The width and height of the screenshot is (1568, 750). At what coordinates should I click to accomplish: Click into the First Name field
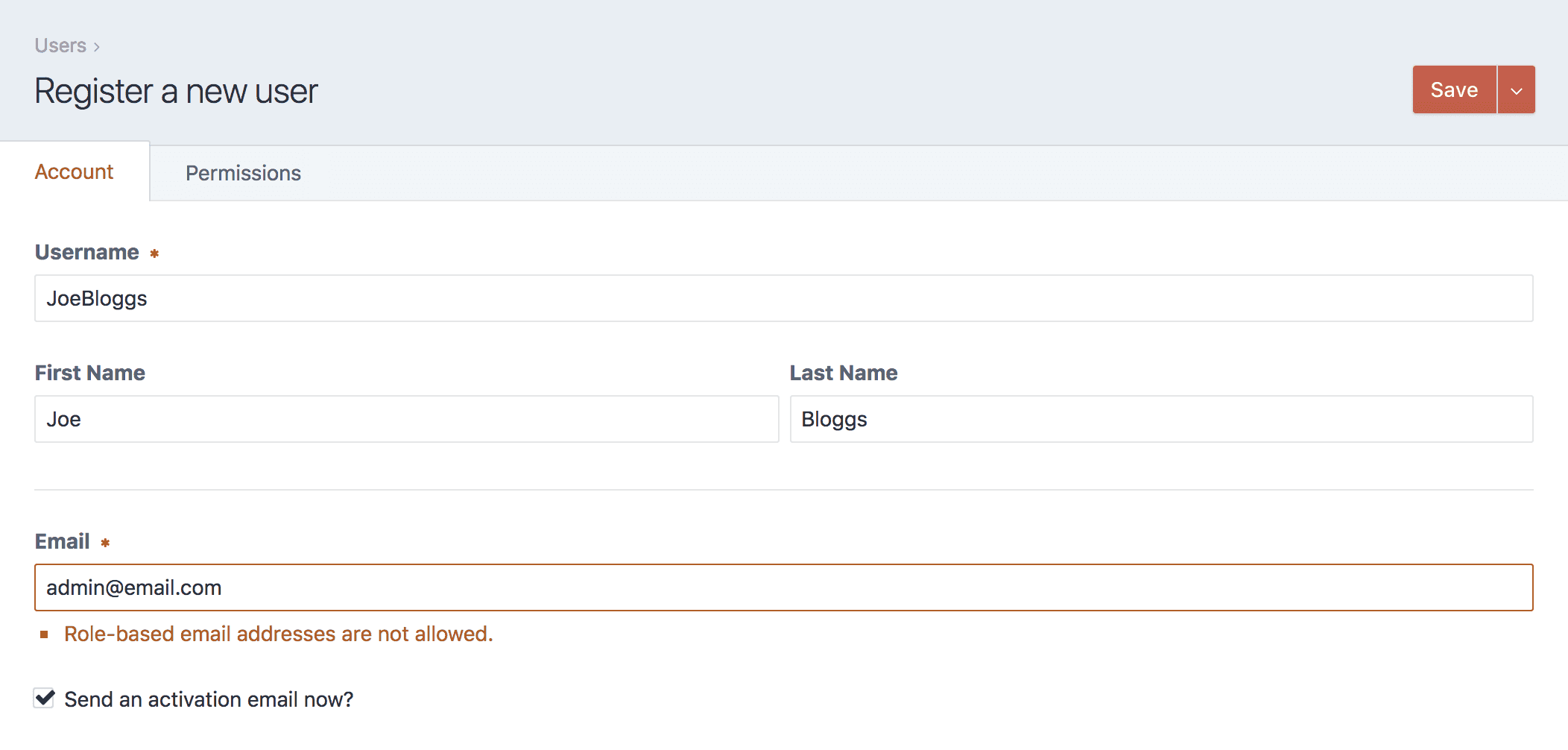point(407,419)
